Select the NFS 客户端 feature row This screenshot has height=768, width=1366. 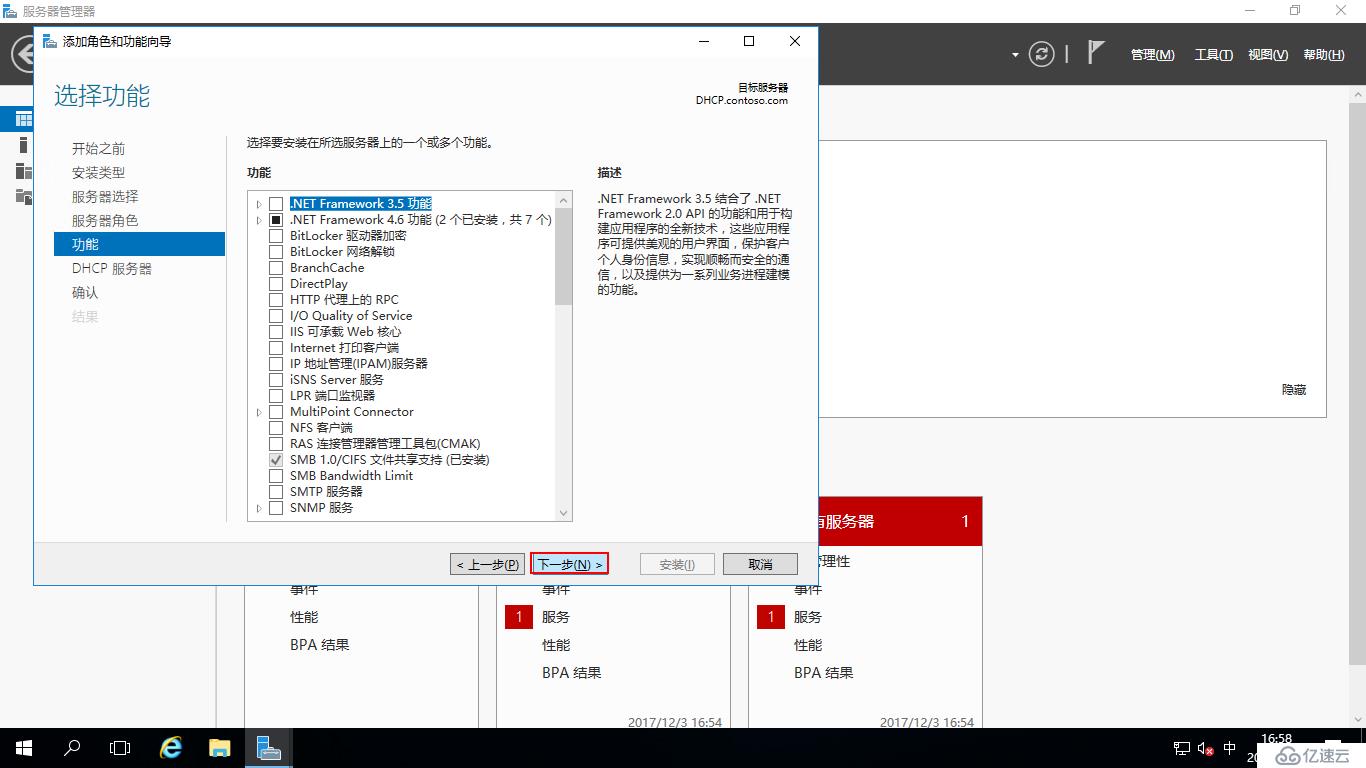click(x=321, y=428)
